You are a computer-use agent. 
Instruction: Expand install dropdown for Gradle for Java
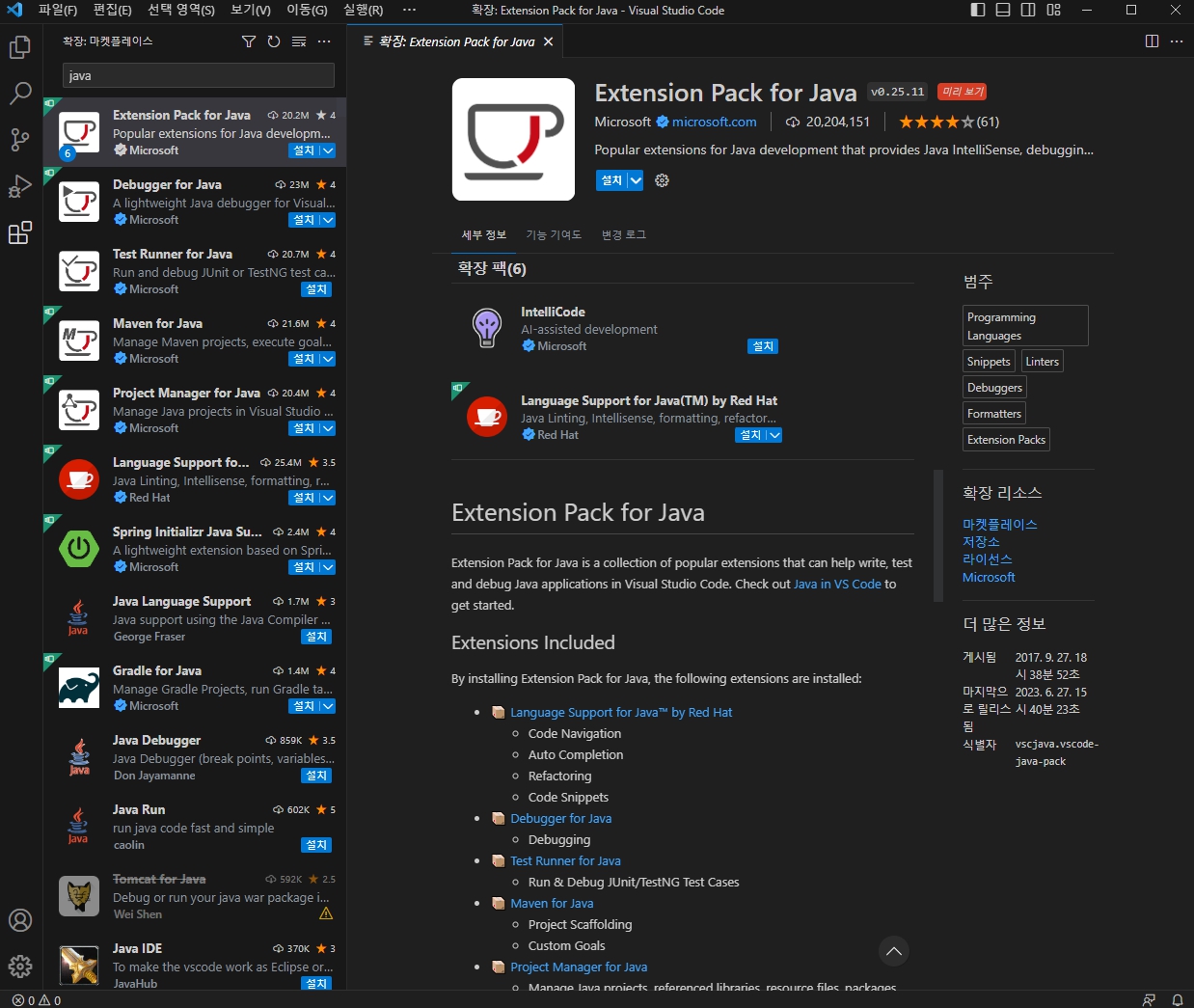(328, 706)
